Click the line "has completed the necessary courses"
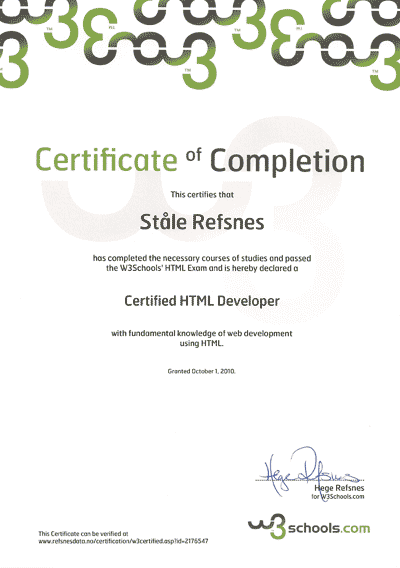The image size is (400, 568). click(x=202, y=258)
